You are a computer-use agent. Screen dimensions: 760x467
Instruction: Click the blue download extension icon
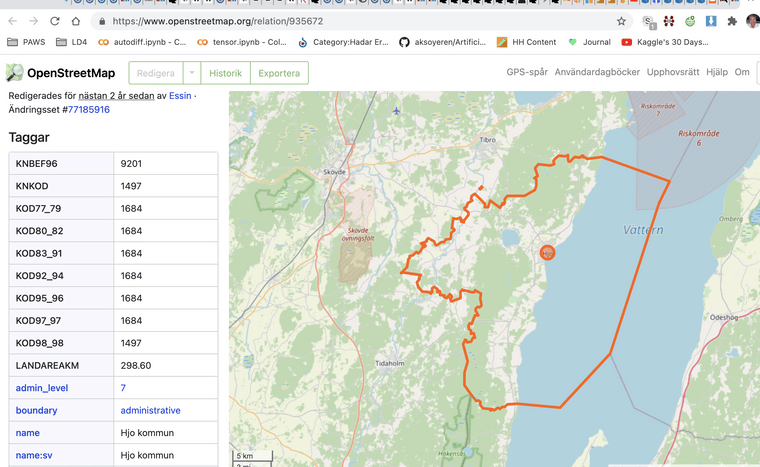pos(711,21)
